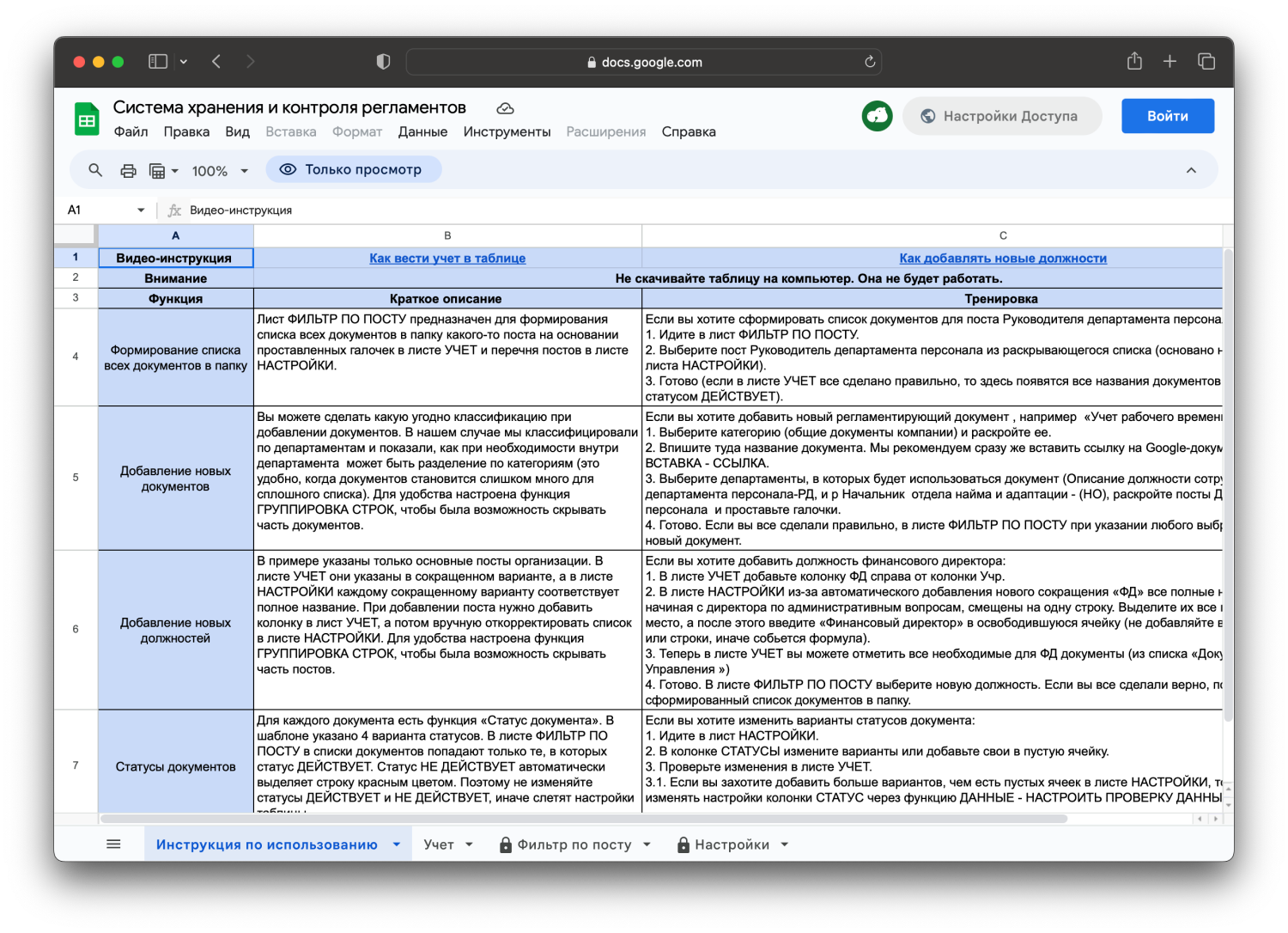Click the search magnifier in toolbar
Viewport: 1288px width, 933px height.
tap(95, 170)
